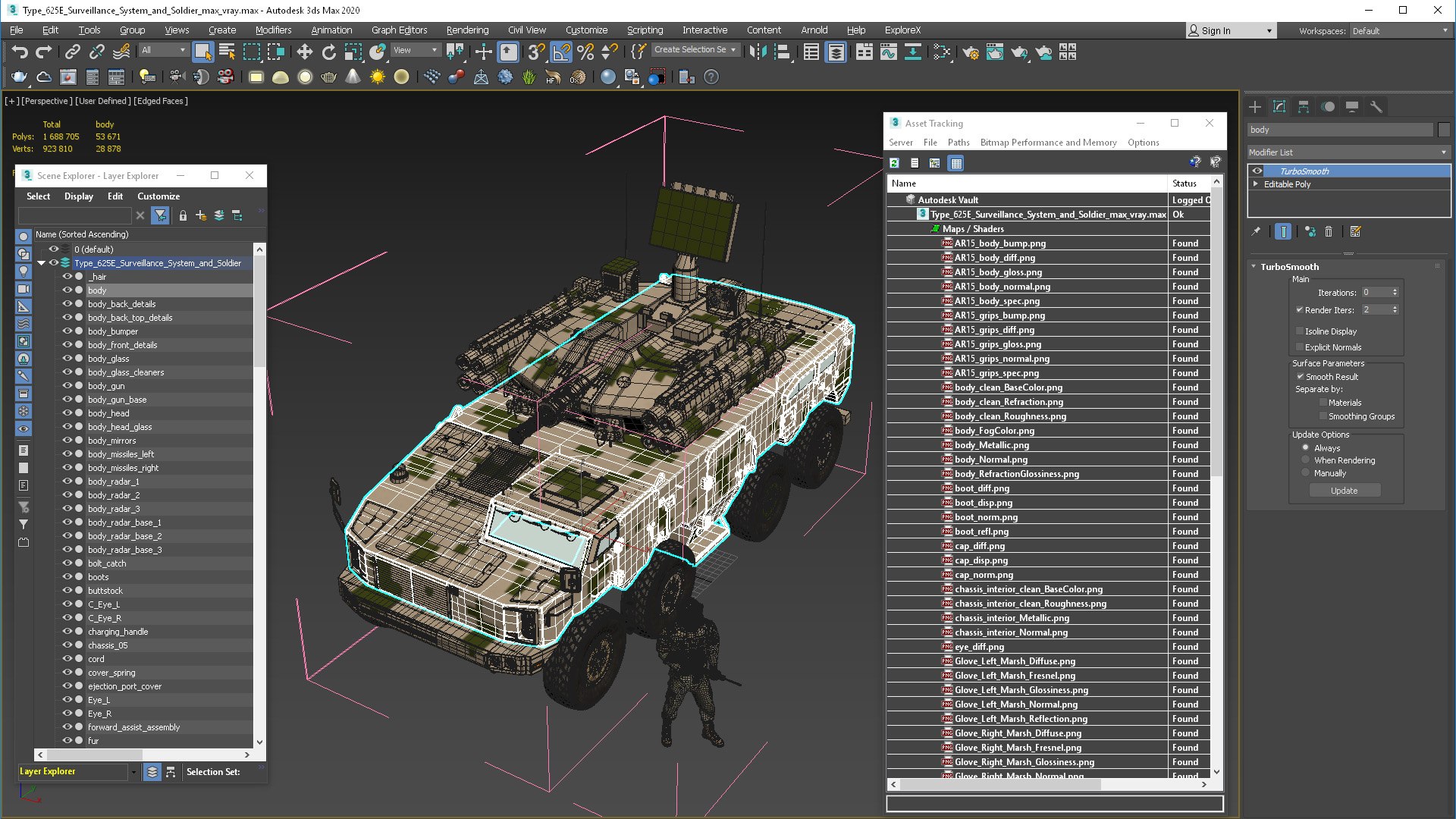Open the Modify command panel tab
The height and width of the screenshot is (819, 1456).
tap(1279, 107)
